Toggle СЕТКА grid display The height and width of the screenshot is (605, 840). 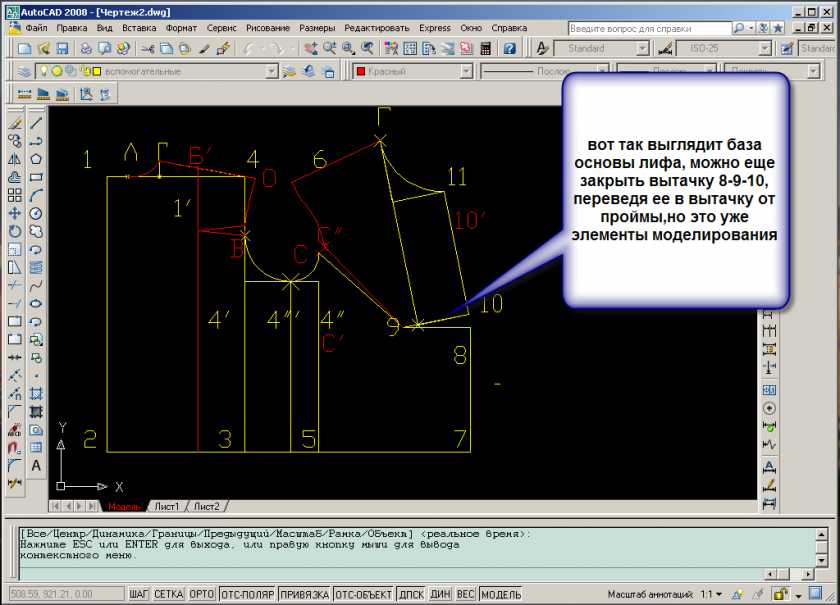click(169, 594)
